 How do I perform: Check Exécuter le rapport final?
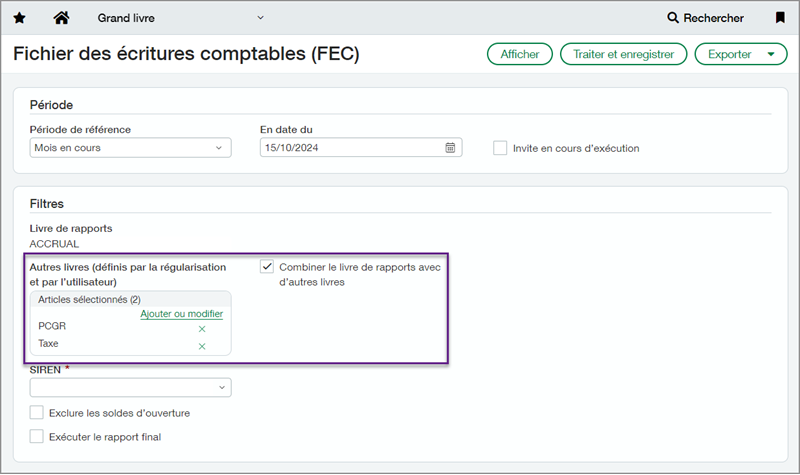click(x=37, y=436)
